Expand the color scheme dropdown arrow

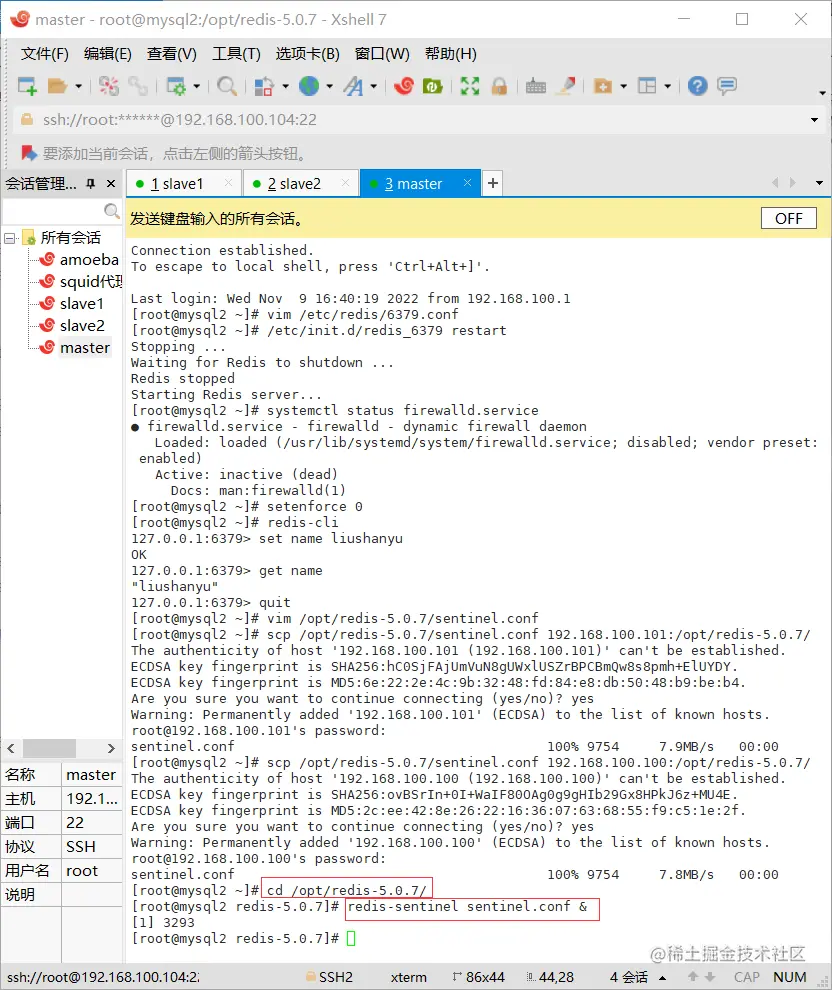click(285, 86)
